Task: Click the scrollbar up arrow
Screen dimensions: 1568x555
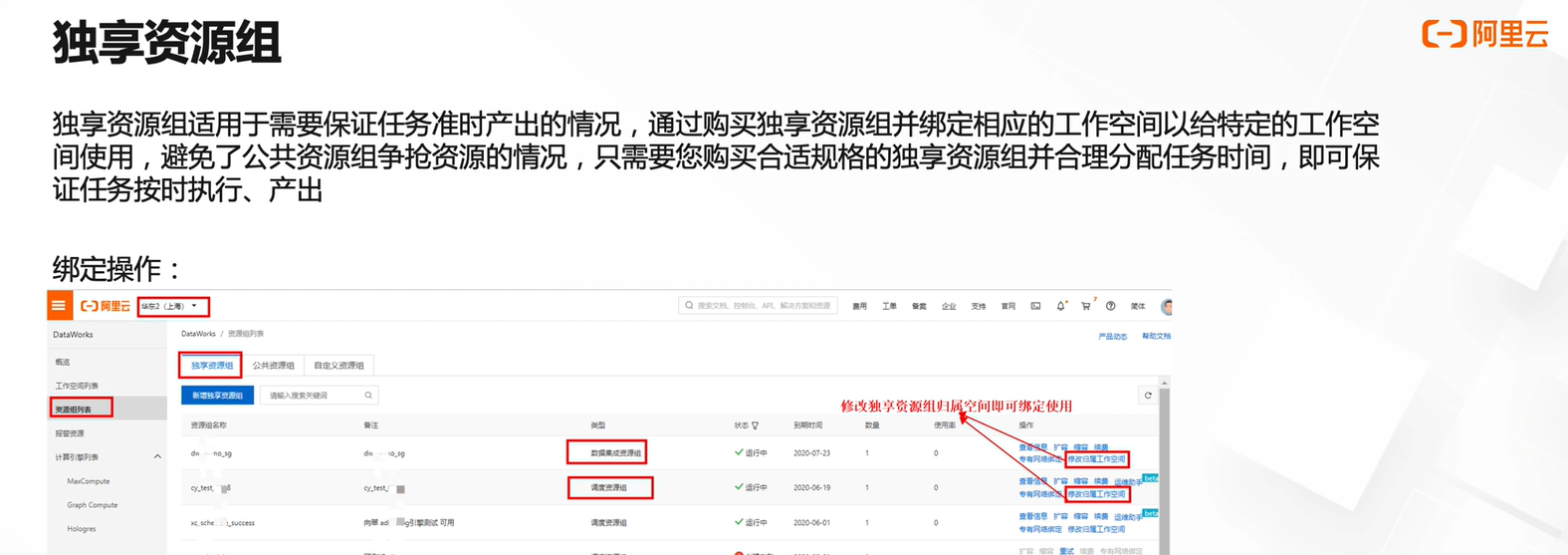Action: point(1165,383)
